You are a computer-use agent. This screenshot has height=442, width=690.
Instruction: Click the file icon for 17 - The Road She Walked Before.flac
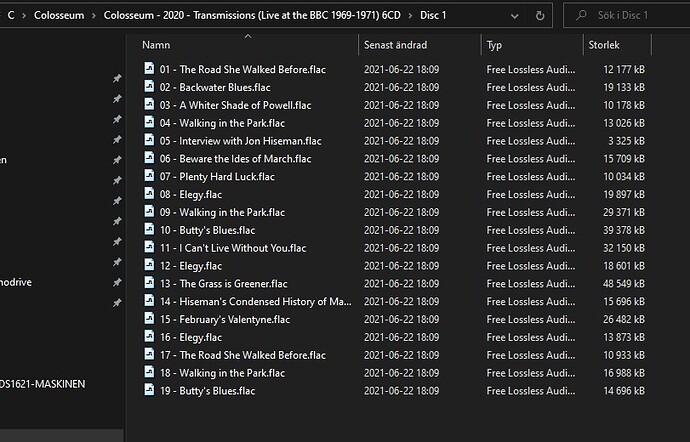coord(150,354)
